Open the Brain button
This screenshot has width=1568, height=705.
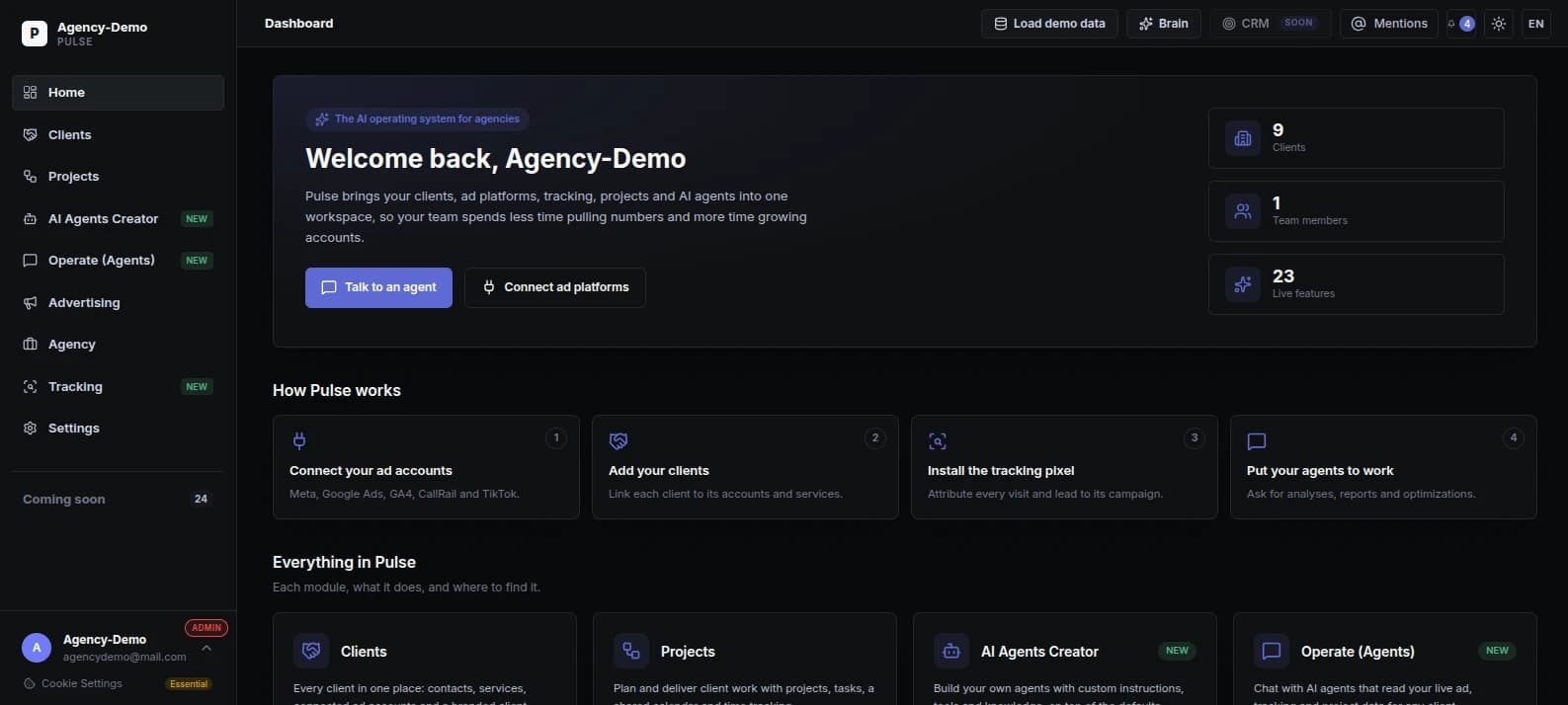coord(1164,24)
